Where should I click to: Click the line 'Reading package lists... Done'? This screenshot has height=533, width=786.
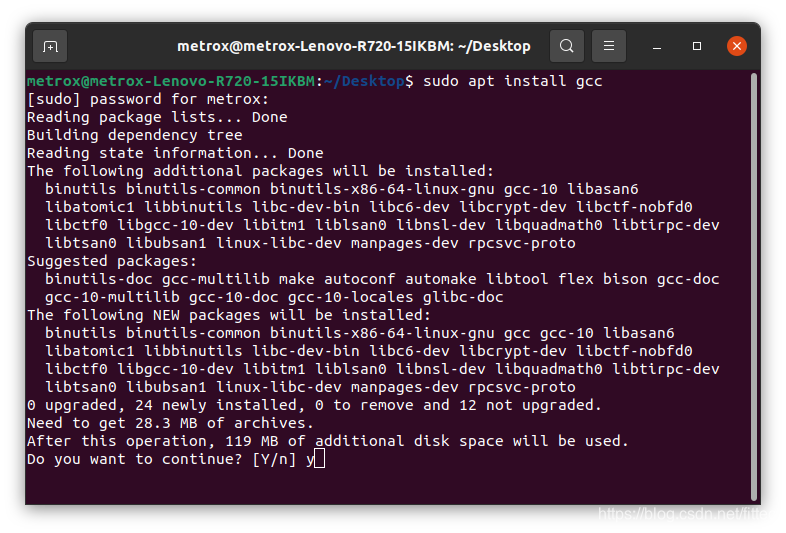[157, 117]
